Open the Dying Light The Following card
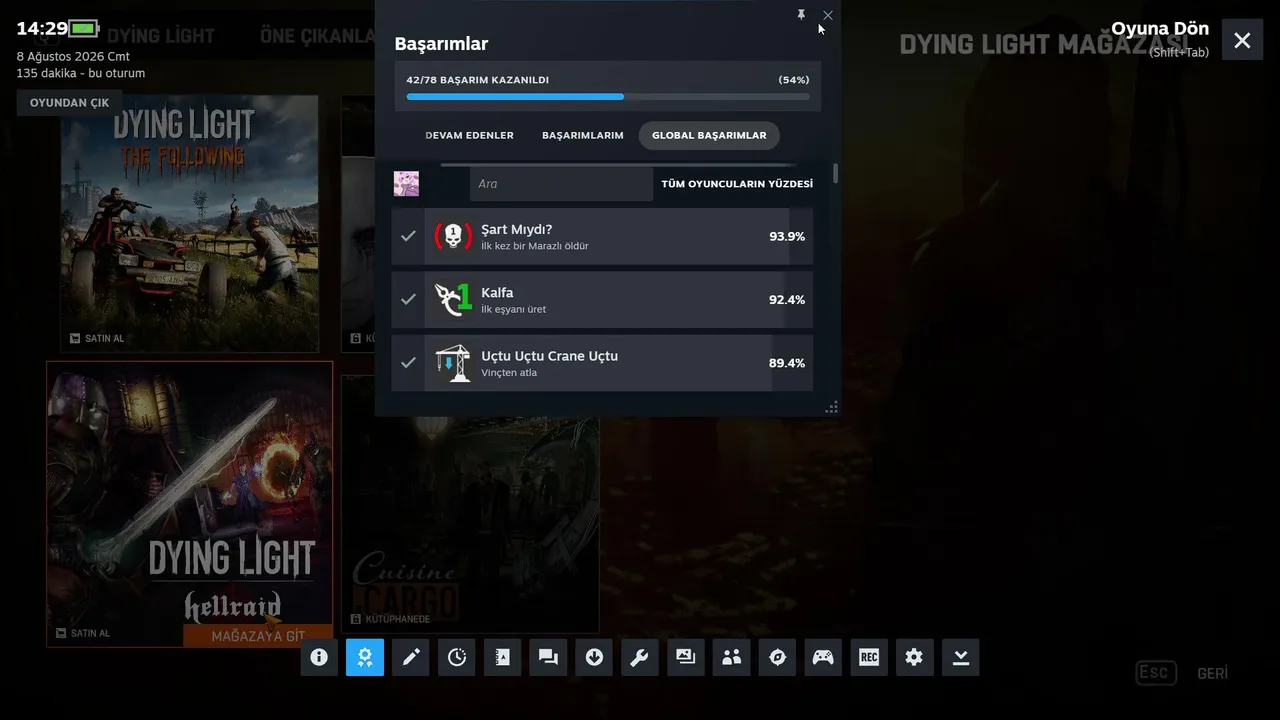Viewport: 1280px width, 720px height. (x=190, y=223)
